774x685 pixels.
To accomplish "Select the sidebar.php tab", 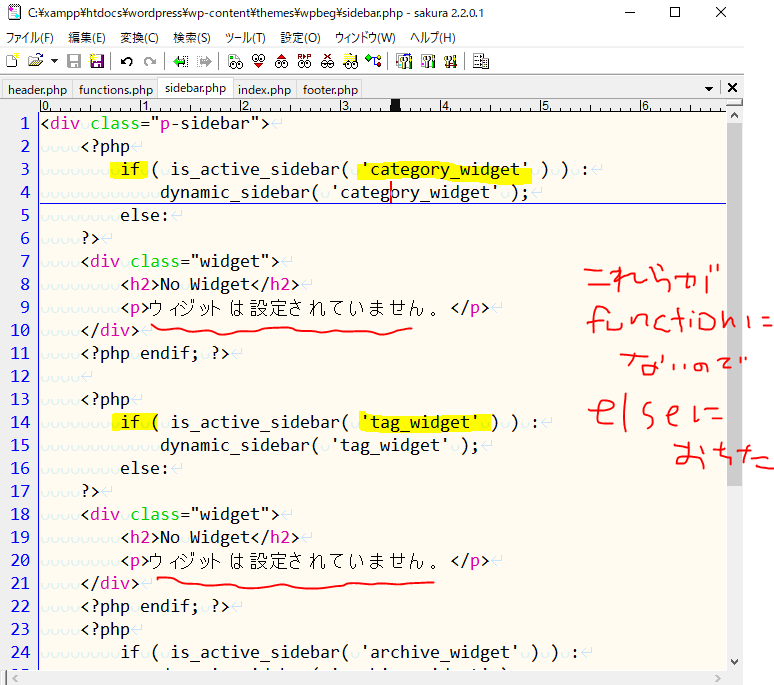I will [195, 88].
